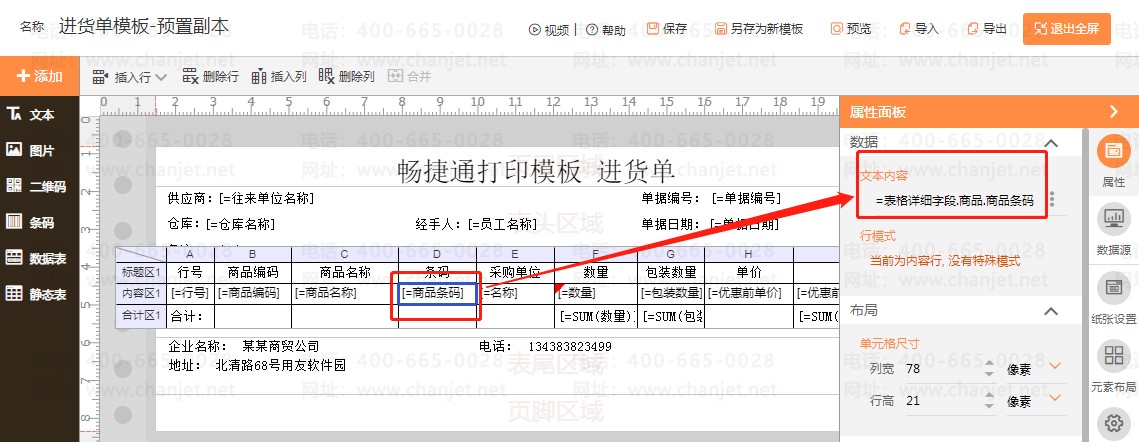Open the 文本内容 three-dot options menu
This screenshot has height=442, width=1139.
click(x=1053, y=200)
